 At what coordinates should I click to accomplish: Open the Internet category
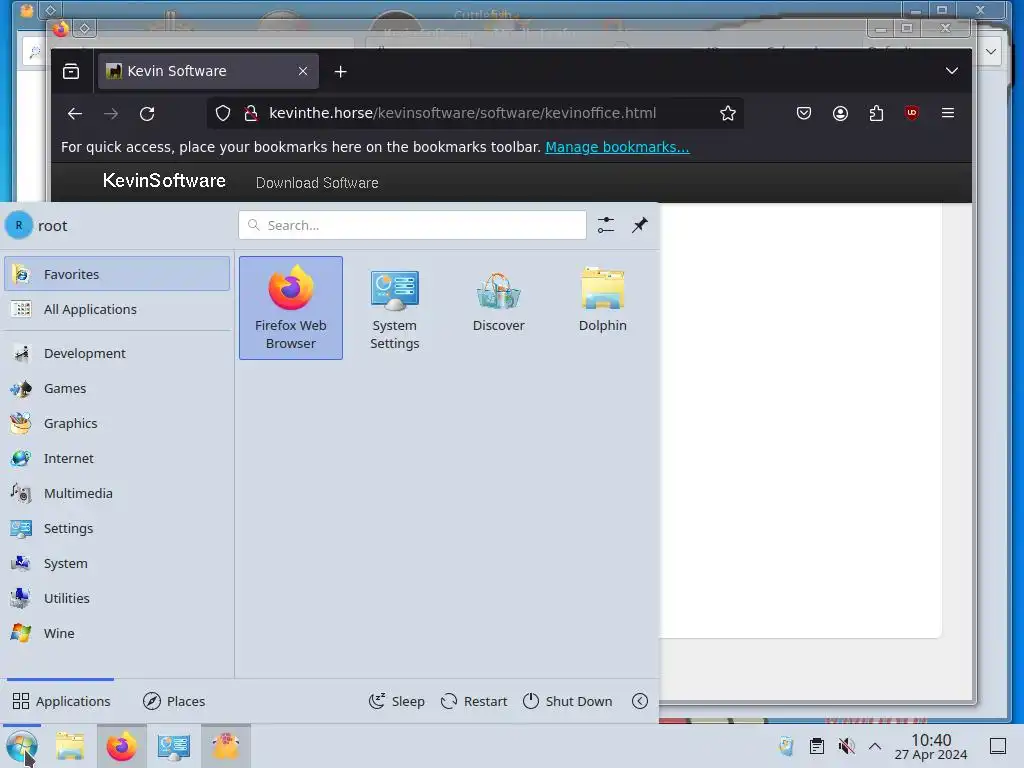tap(117, 458)
